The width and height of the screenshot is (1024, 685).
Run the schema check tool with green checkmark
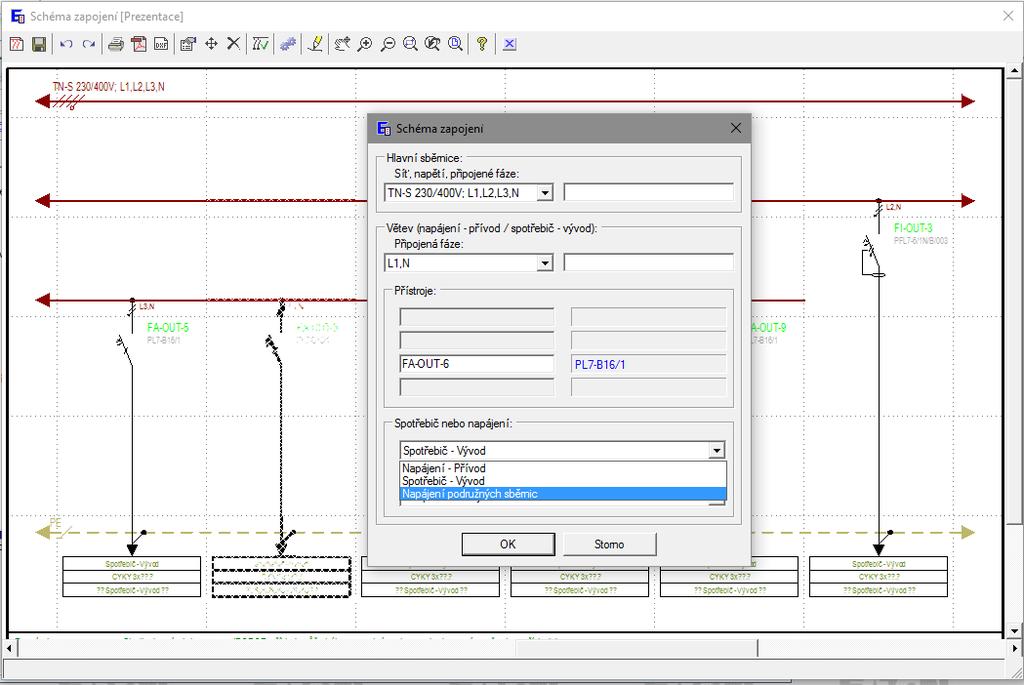click(261, 44)
